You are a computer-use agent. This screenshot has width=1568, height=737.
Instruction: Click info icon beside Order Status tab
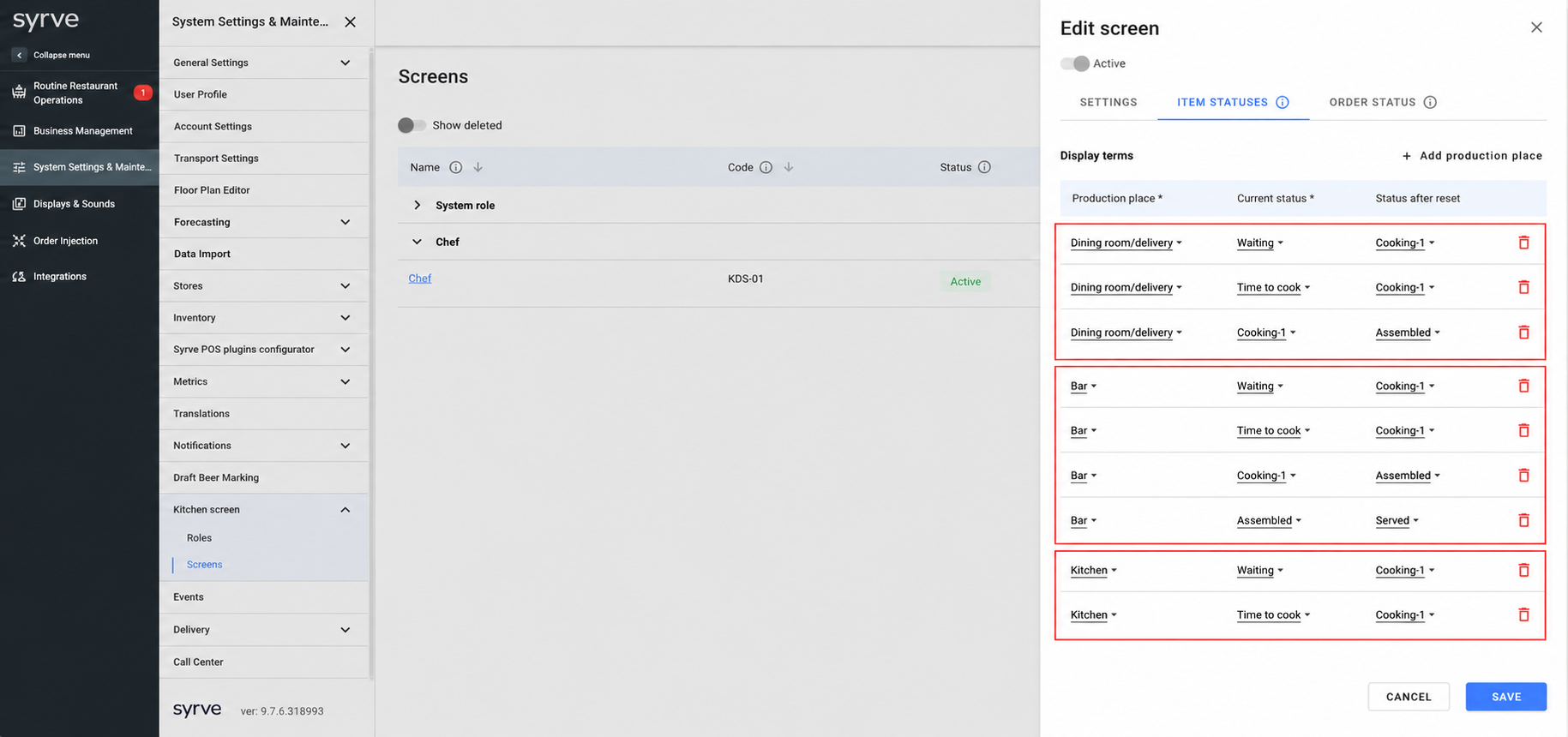[1430, 102]
